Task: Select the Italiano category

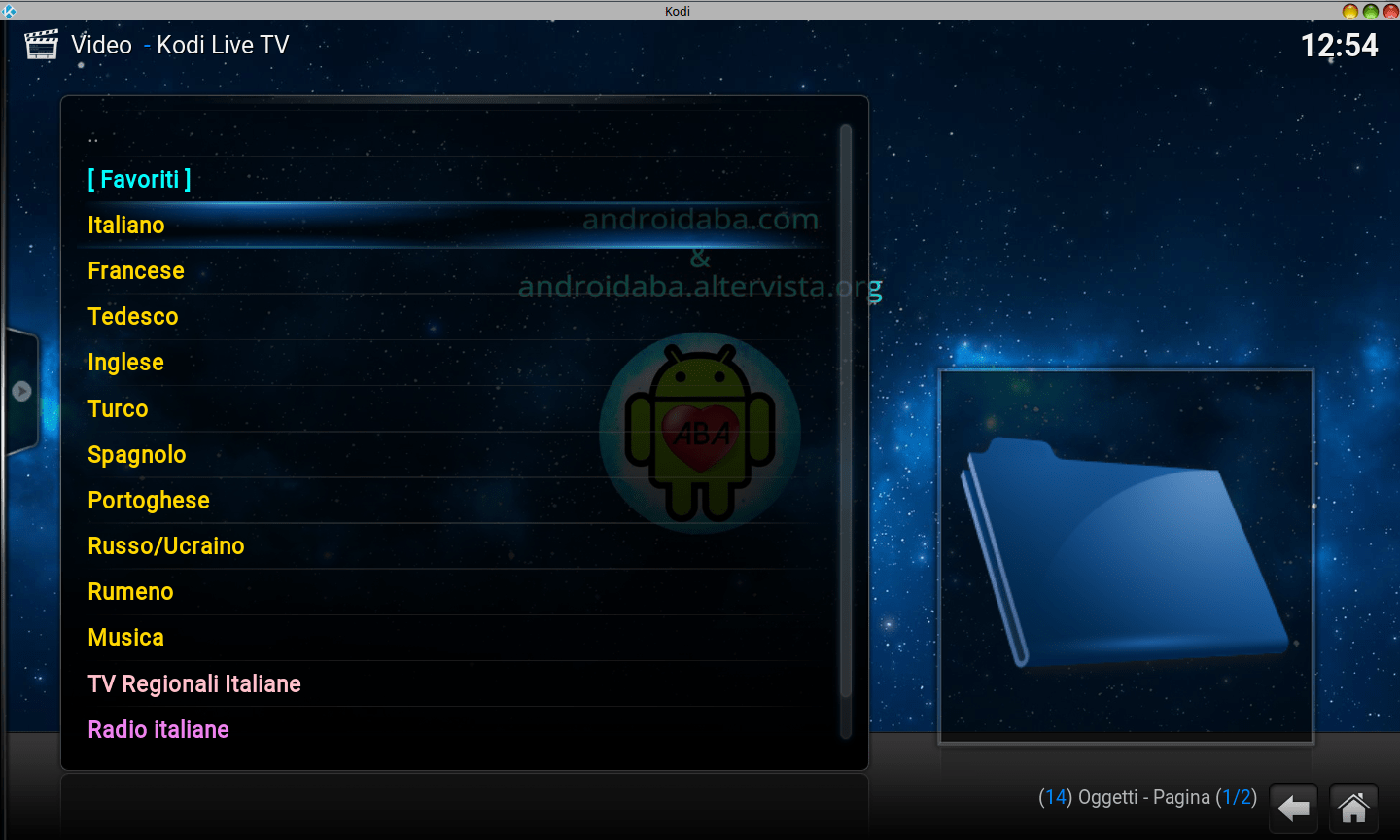Action: click(x=126, y=226)
